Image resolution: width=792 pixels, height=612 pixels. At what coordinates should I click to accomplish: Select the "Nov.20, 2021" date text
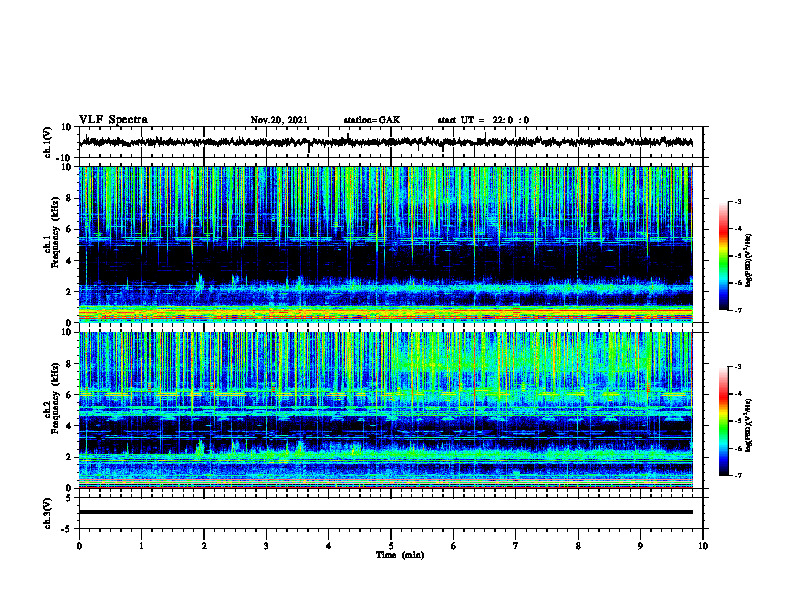pyautogui.click(x=279, y=120)
